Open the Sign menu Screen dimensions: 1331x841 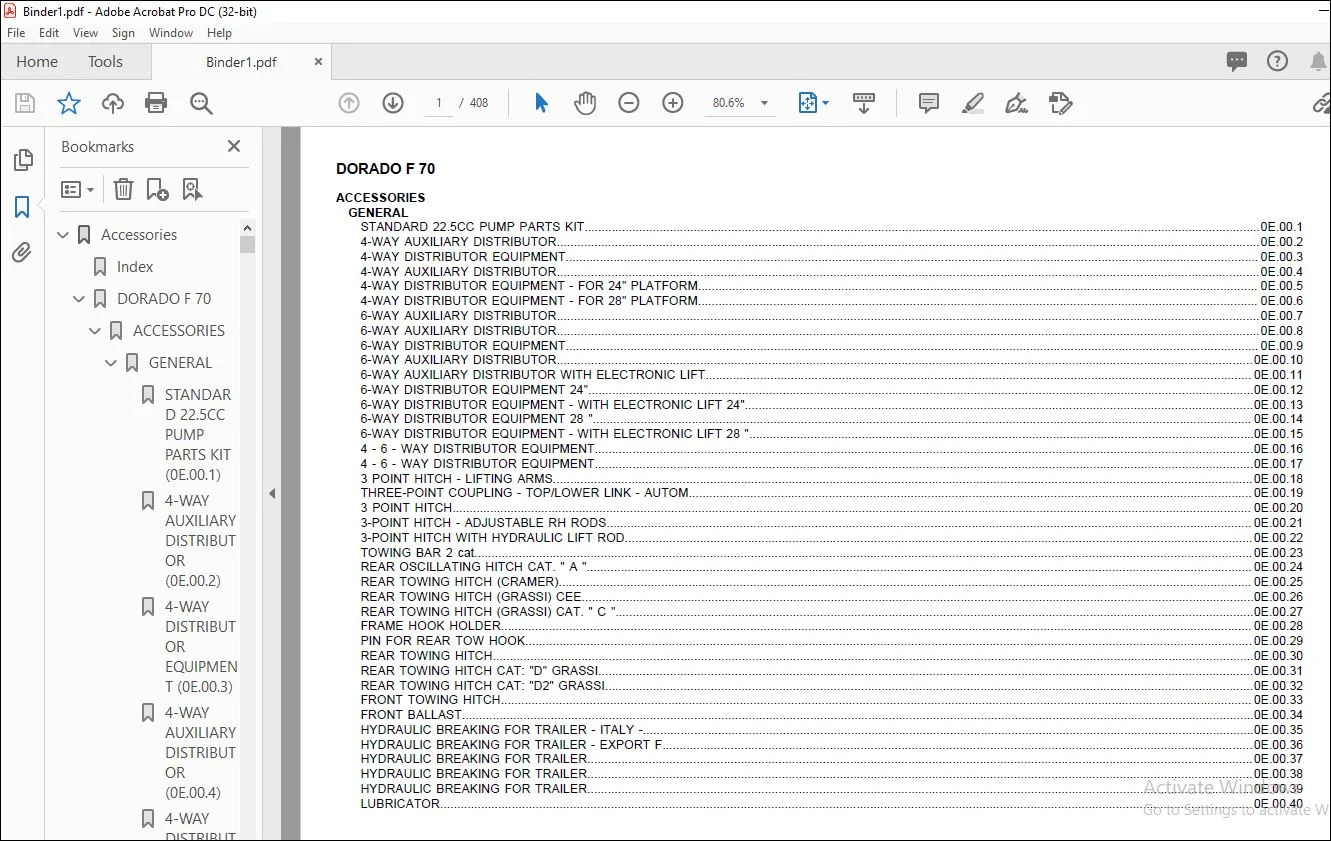click(x=123, y=33)
